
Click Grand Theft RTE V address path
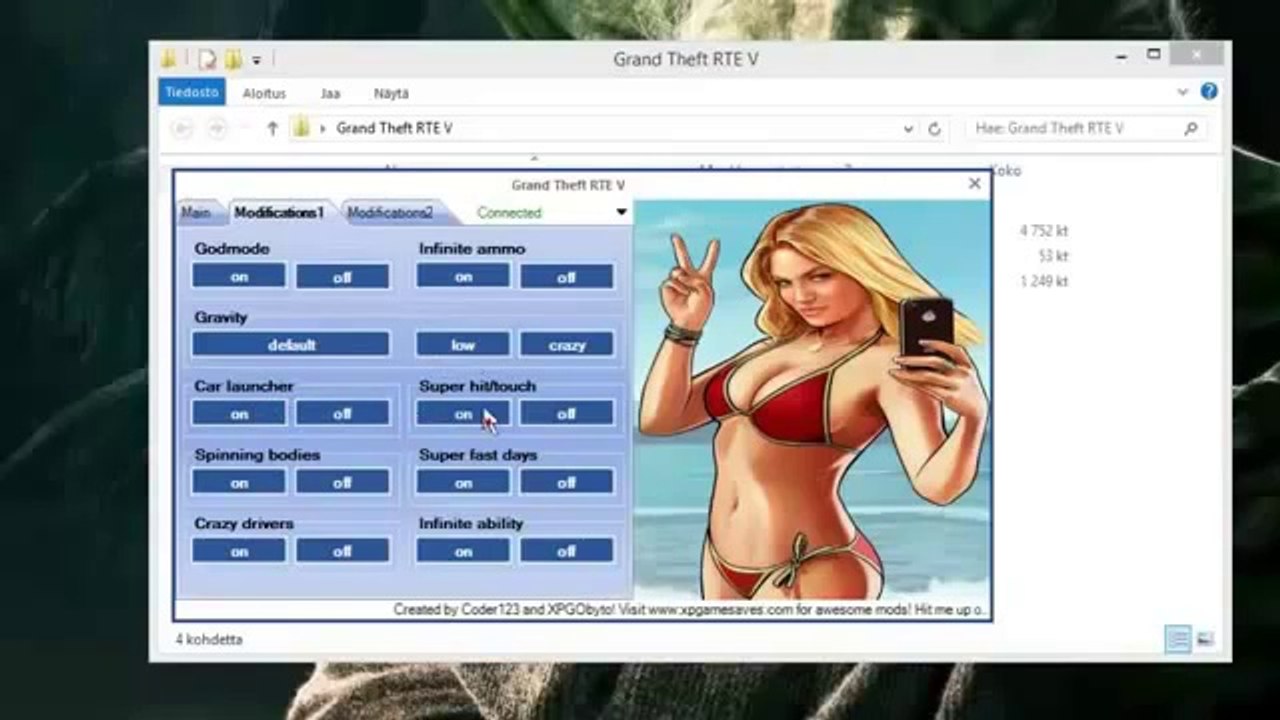coord(394,128)
